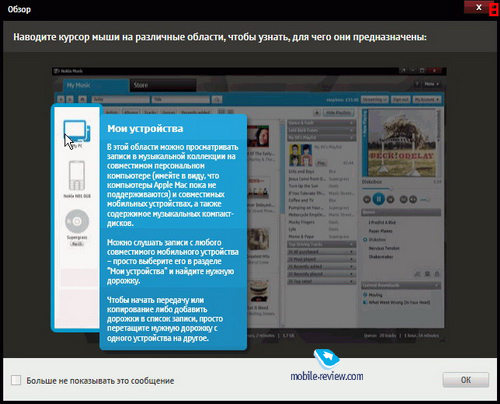This screenshot has height=404, width=500.
Task: Open the Menu dropdown
Action: (x=431, y=84)
